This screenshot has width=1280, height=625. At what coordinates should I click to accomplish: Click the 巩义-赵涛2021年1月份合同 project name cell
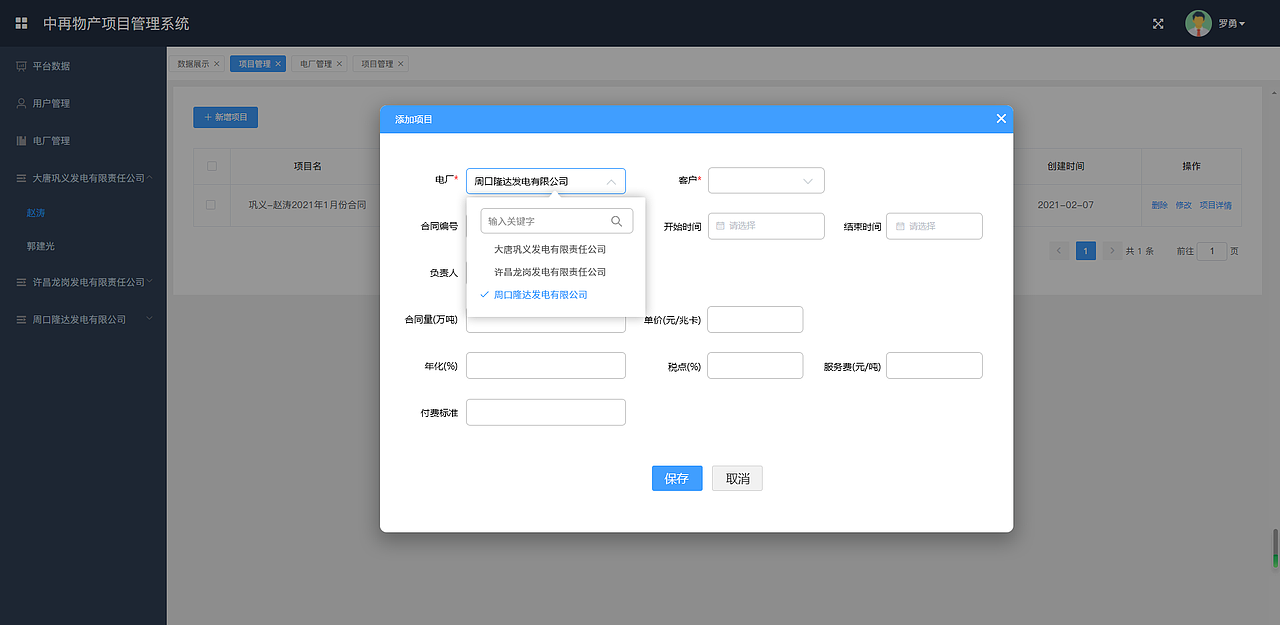pos(307,204)
